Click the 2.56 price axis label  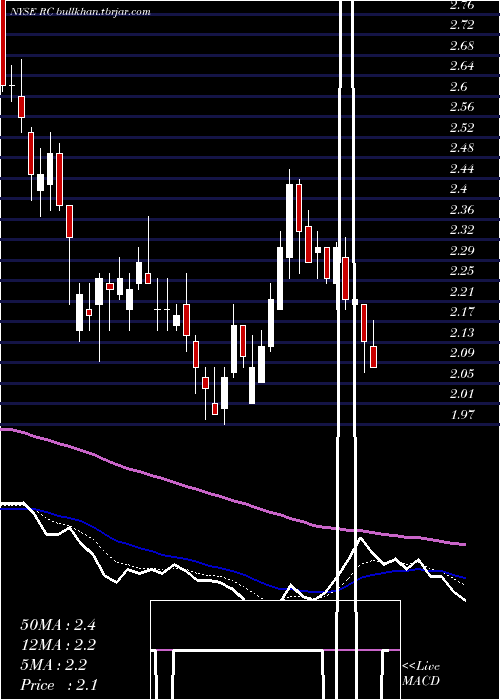point(462,107)
